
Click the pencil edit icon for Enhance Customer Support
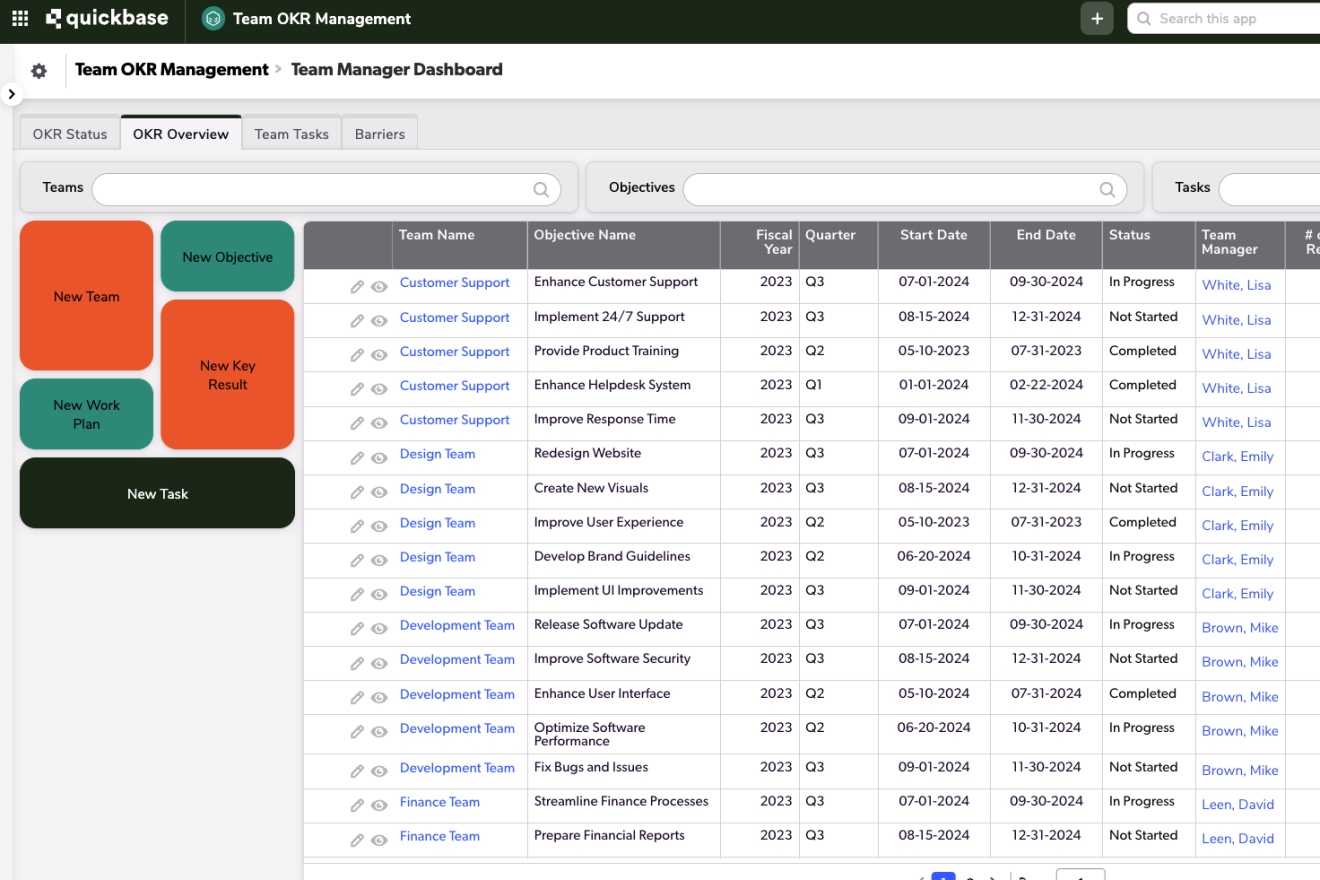coord(357,287)
